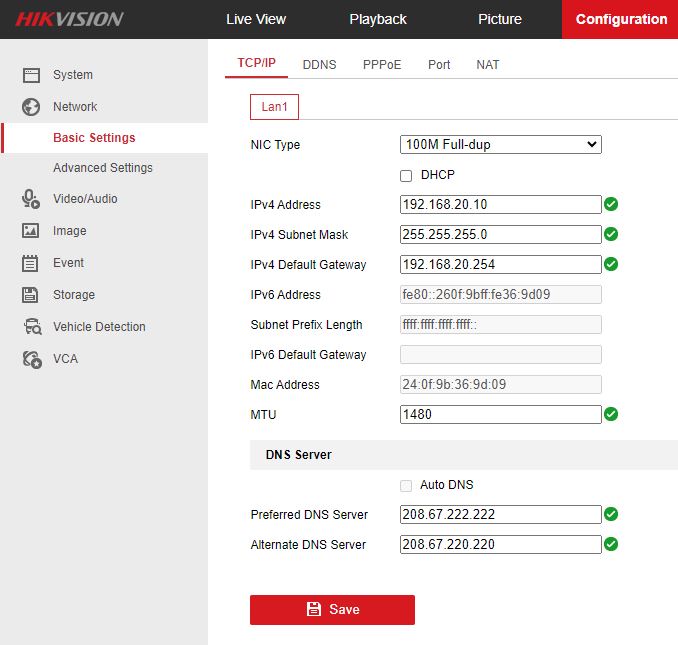This screenshot has width=678, height=645.
Task: Select Basic Settings in the sidebar
Action: coord(94,138)
